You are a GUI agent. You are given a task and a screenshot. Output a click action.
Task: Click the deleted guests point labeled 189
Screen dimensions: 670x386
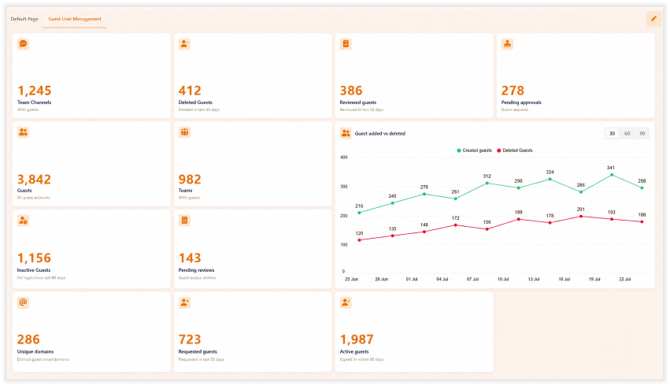point(519,219)
